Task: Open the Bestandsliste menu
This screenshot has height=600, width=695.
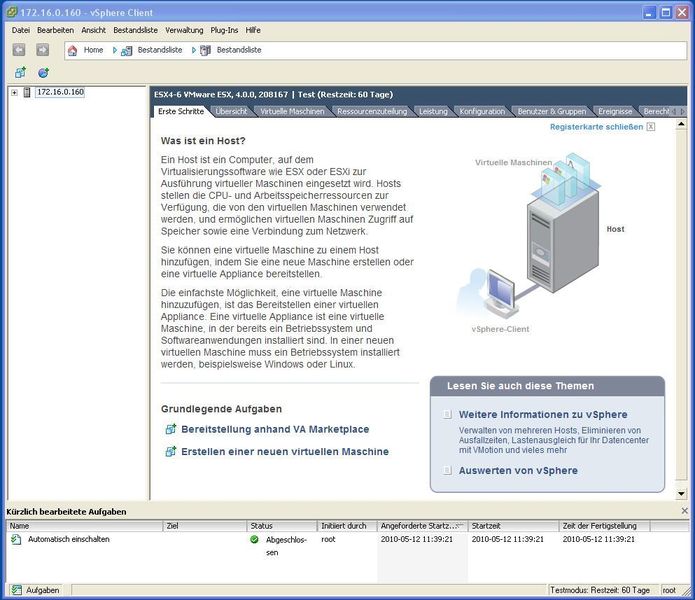Action: (x=136, y=30)
